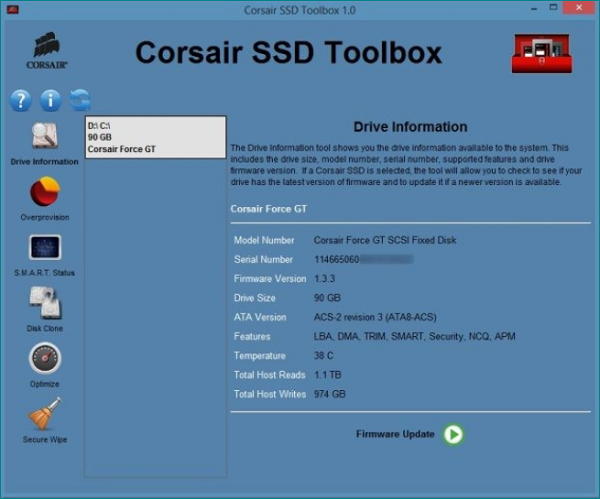Open the S.M.A.R.T. Status monitor icon

[x=45, y=247]
